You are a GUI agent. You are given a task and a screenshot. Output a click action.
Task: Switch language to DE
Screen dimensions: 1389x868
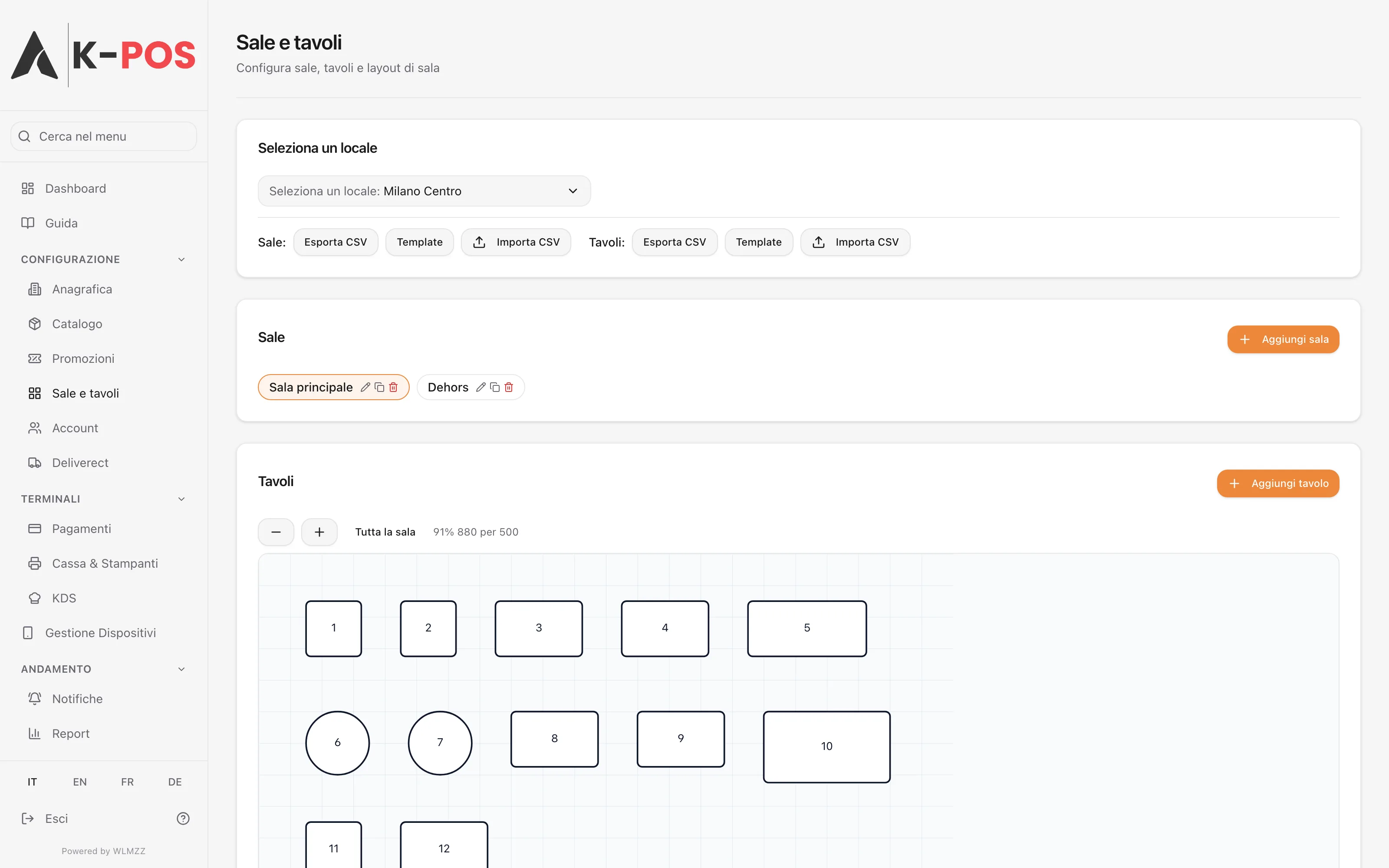[175, 782]
